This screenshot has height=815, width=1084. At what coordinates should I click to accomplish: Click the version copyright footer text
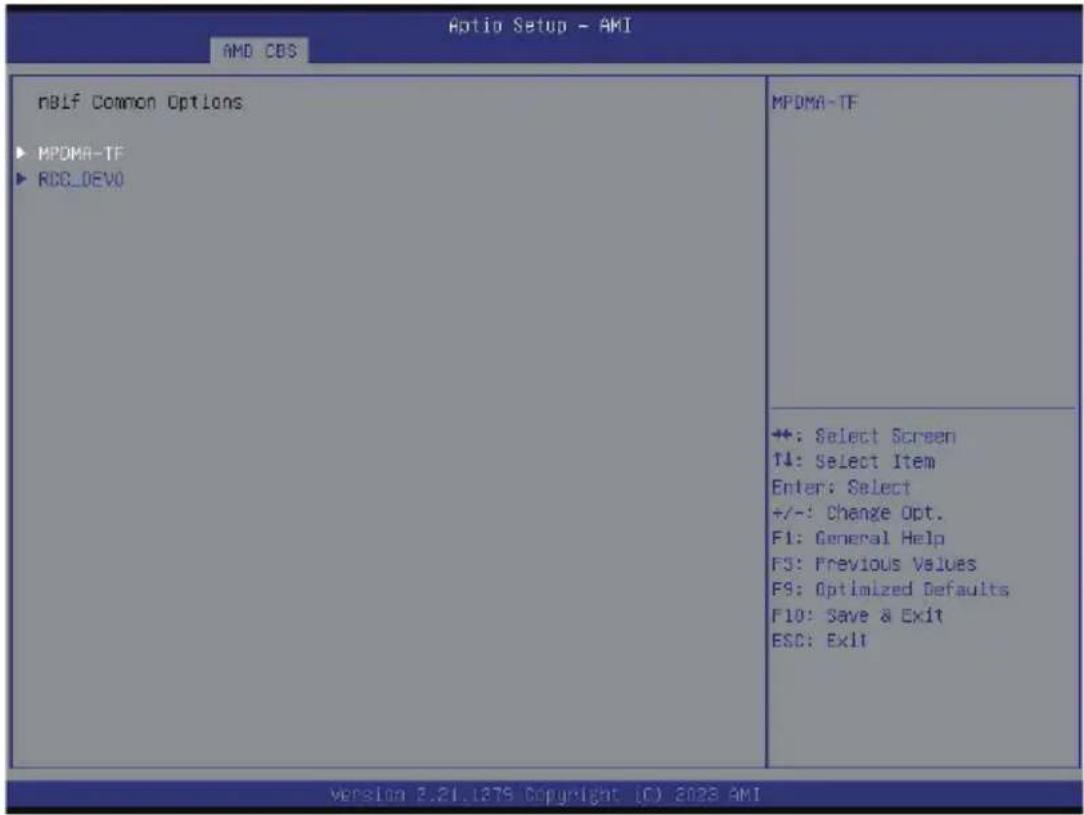[545, 795]
